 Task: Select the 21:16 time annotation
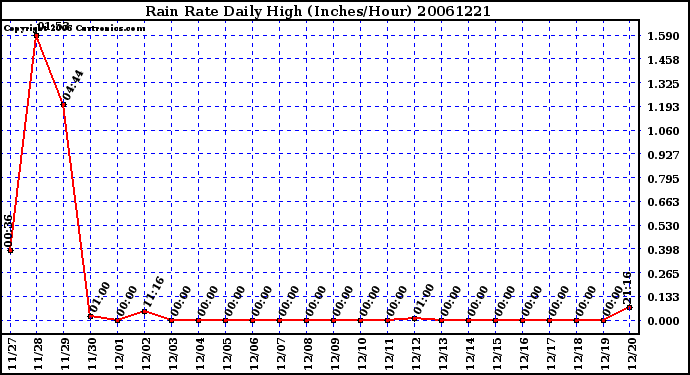pyautogui.click(x=627, y=287)
